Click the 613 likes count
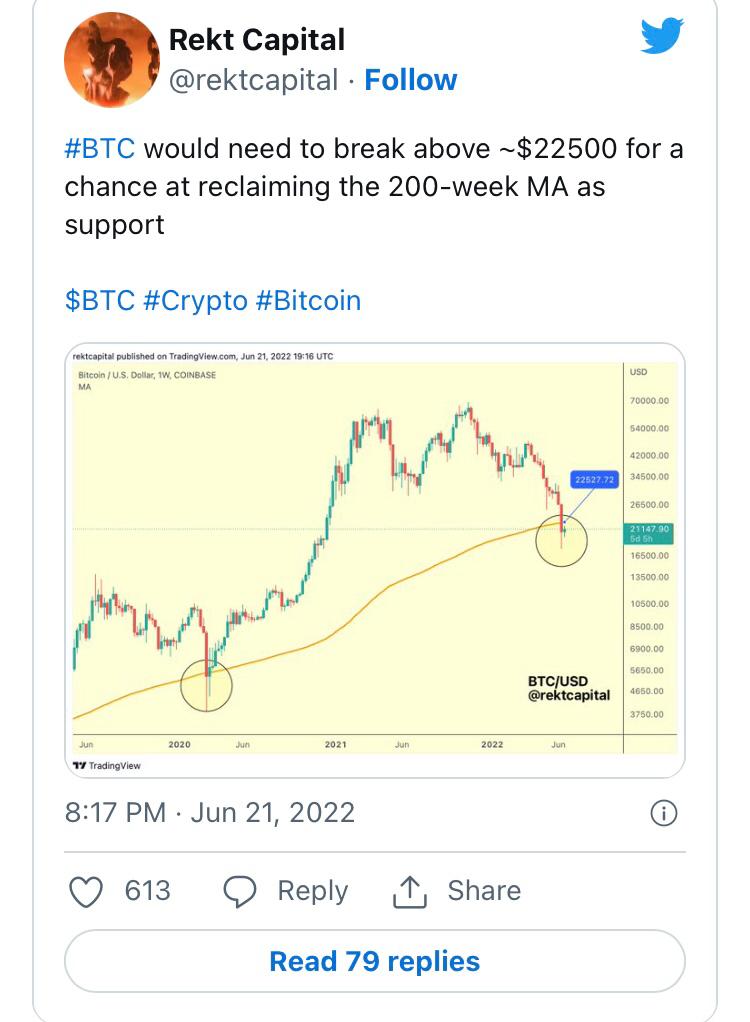 click(148, 891)
